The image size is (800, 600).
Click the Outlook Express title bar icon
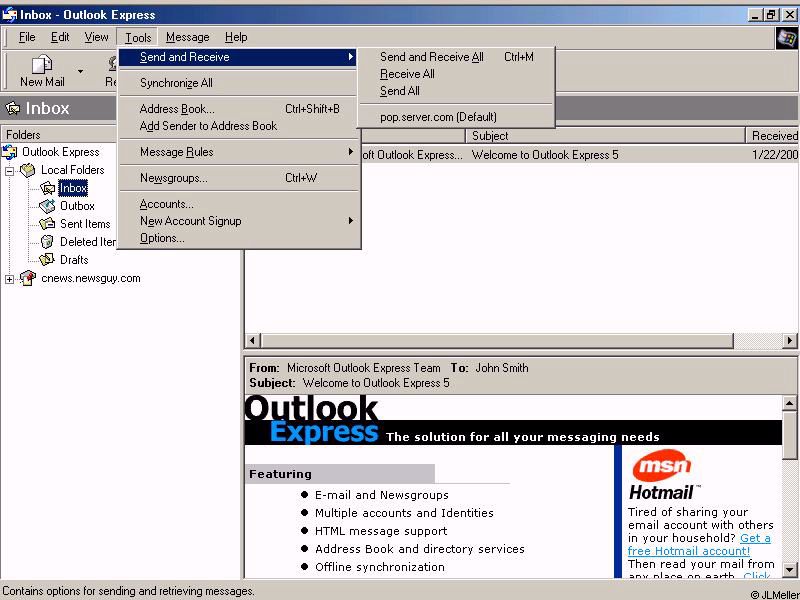point(9,15)
